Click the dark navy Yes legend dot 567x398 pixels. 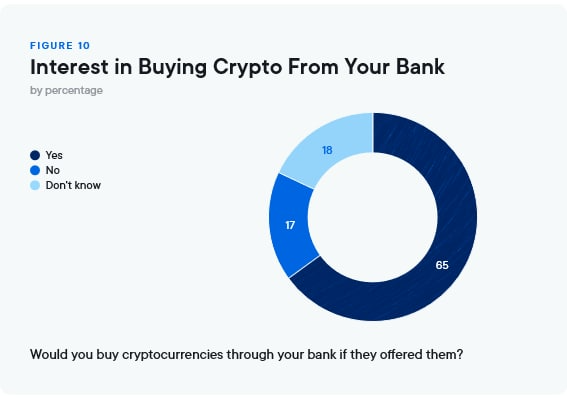pyautogui.click(x=35, y=155)
